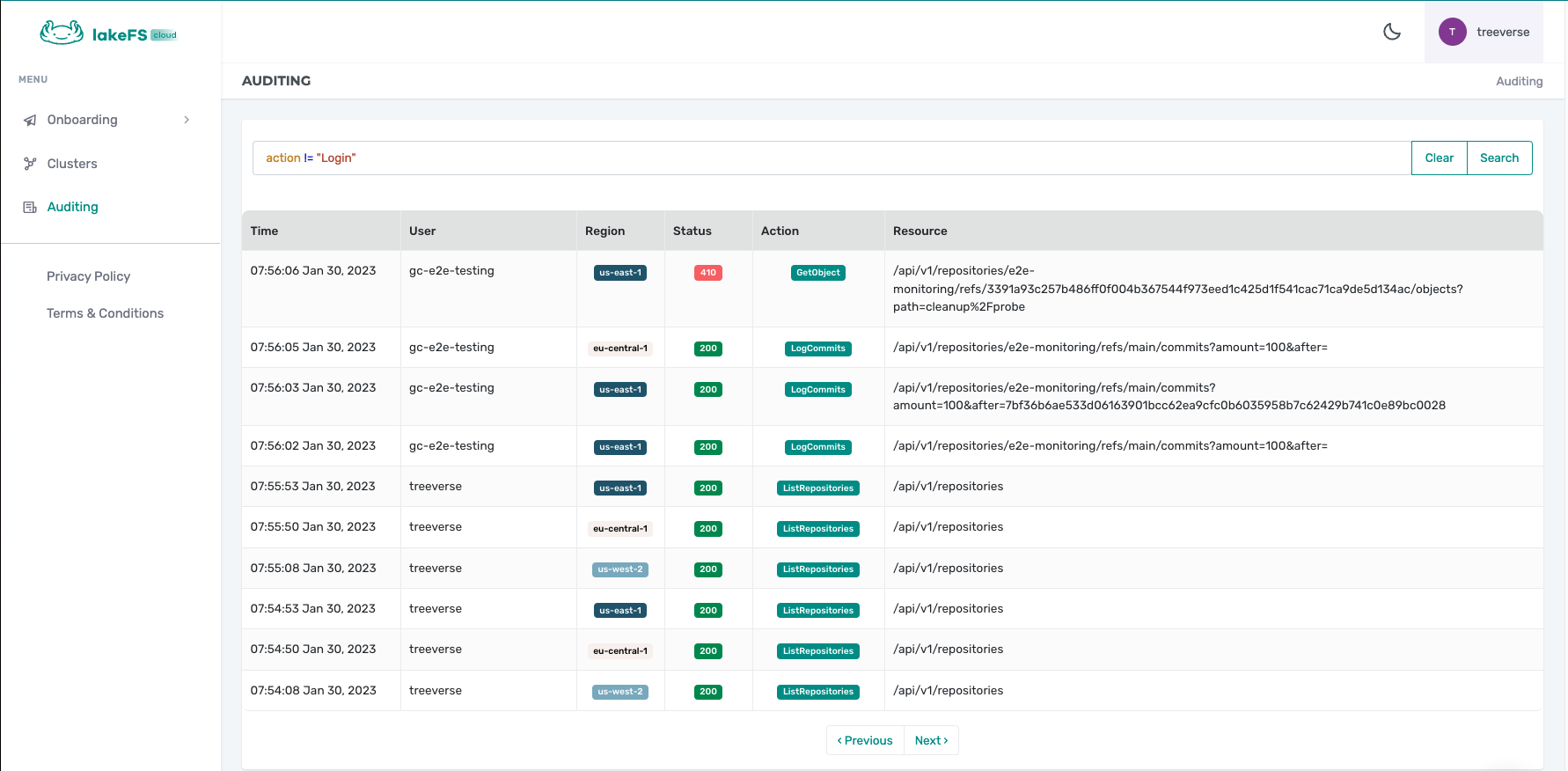The width and height of the screenshot is (1568, 771).
Task: Clear the audit search query
Action: (x=1439, y=158)
